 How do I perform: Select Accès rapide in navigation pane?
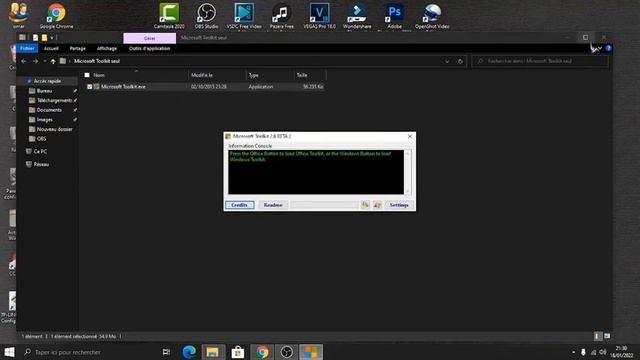pos(47,81)
